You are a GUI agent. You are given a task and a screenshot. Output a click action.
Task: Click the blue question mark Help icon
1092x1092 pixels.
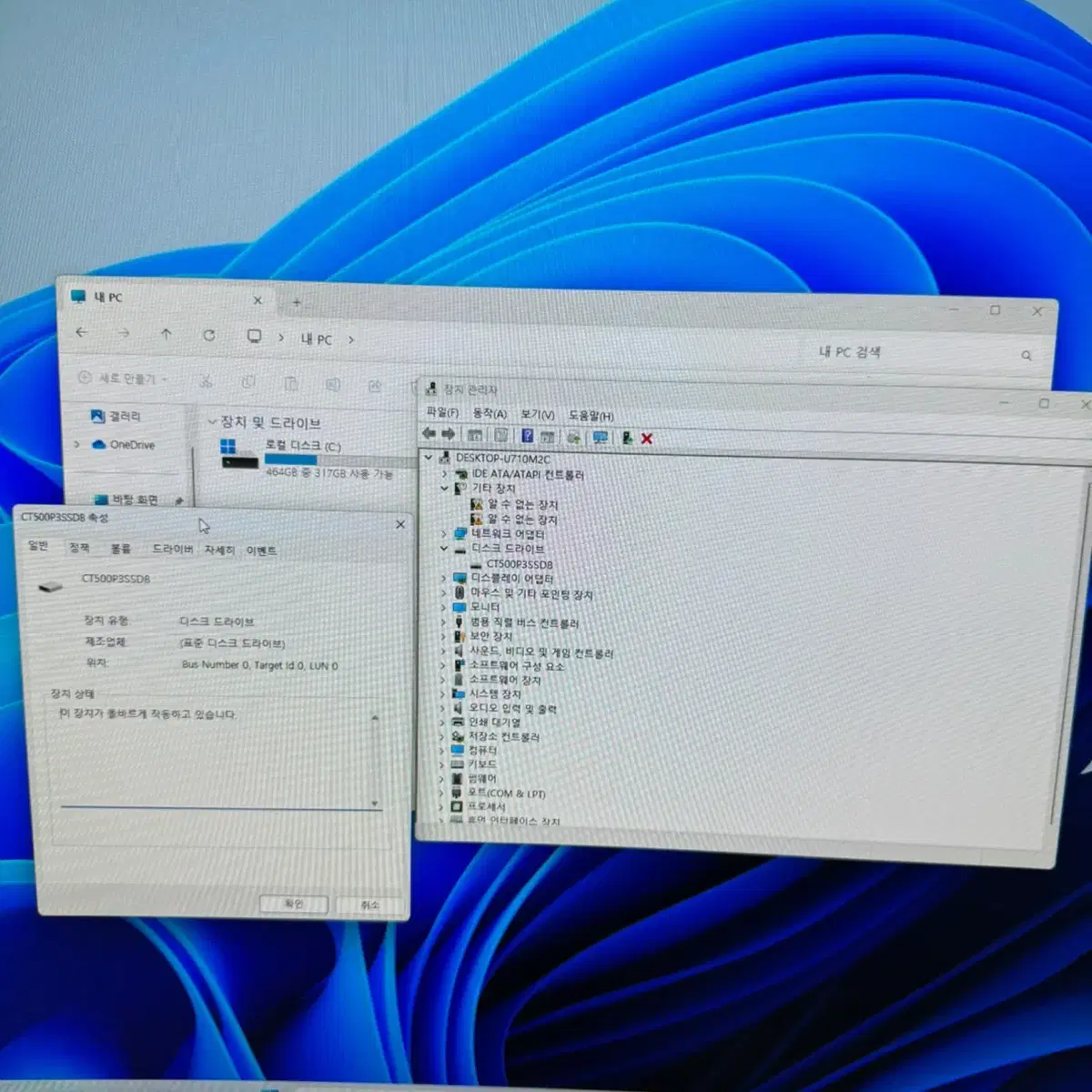pos(527,437)
